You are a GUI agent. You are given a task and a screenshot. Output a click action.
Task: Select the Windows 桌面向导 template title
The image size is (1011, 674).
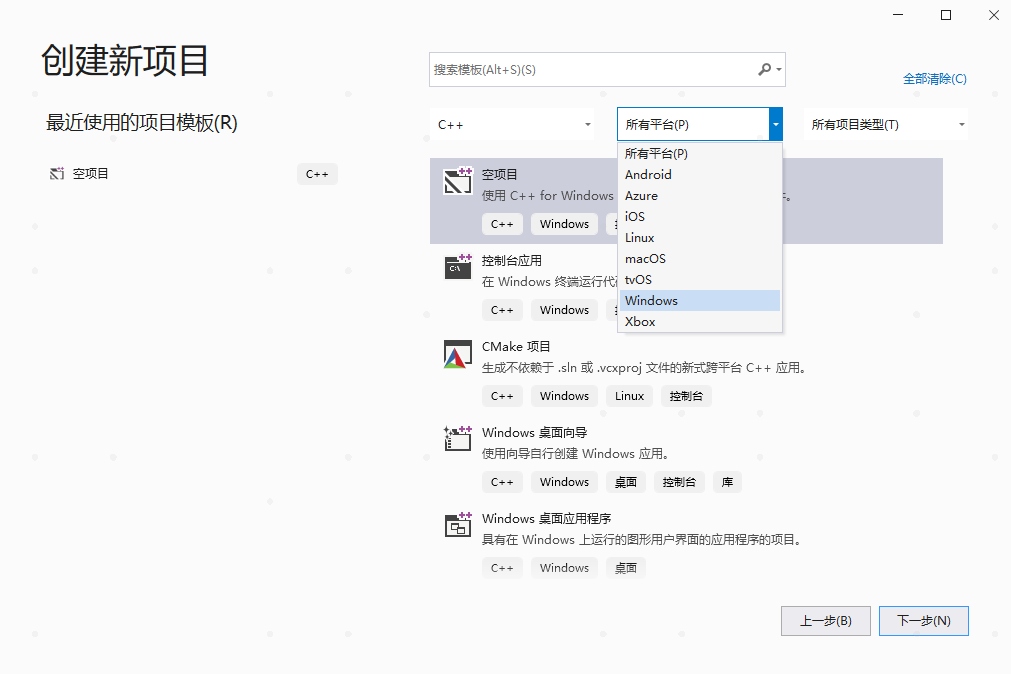535,432
